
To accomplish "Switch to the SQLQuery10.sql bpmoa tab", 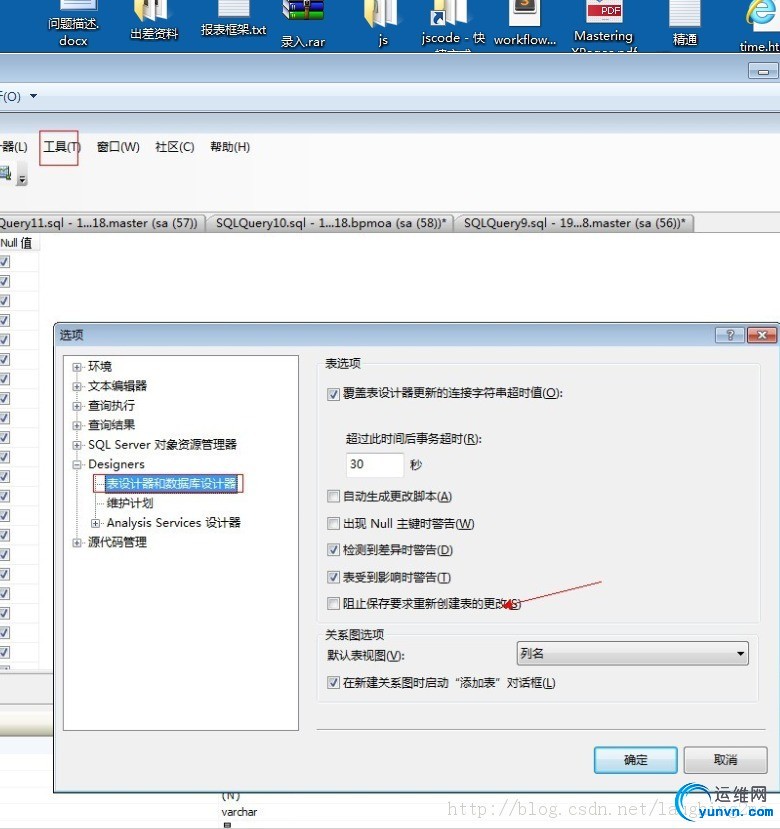I will (x=331, y=223).
